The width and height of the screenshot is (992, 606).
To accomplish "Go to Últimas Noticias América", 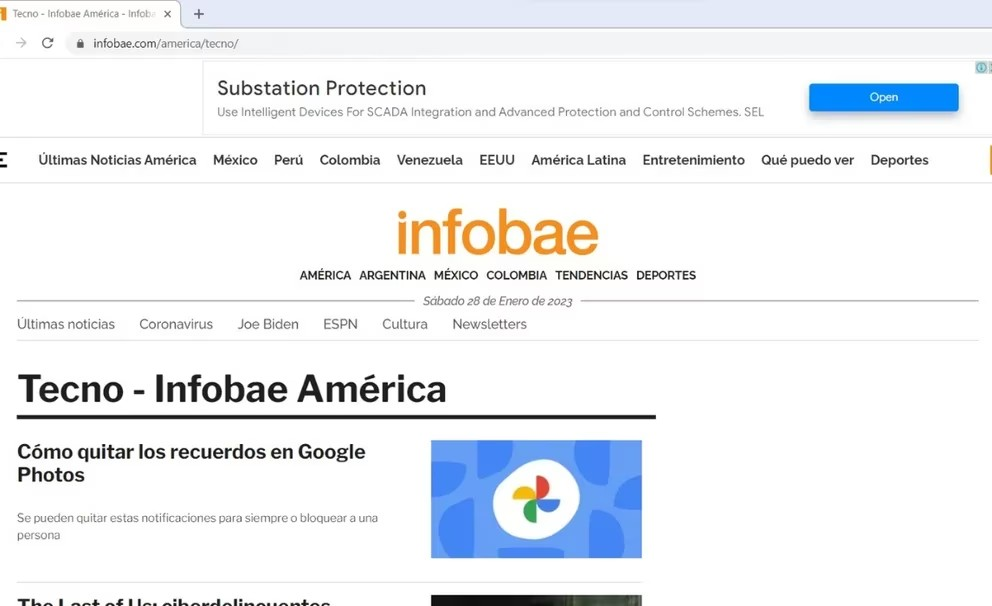I will click(x=117, y=160).
